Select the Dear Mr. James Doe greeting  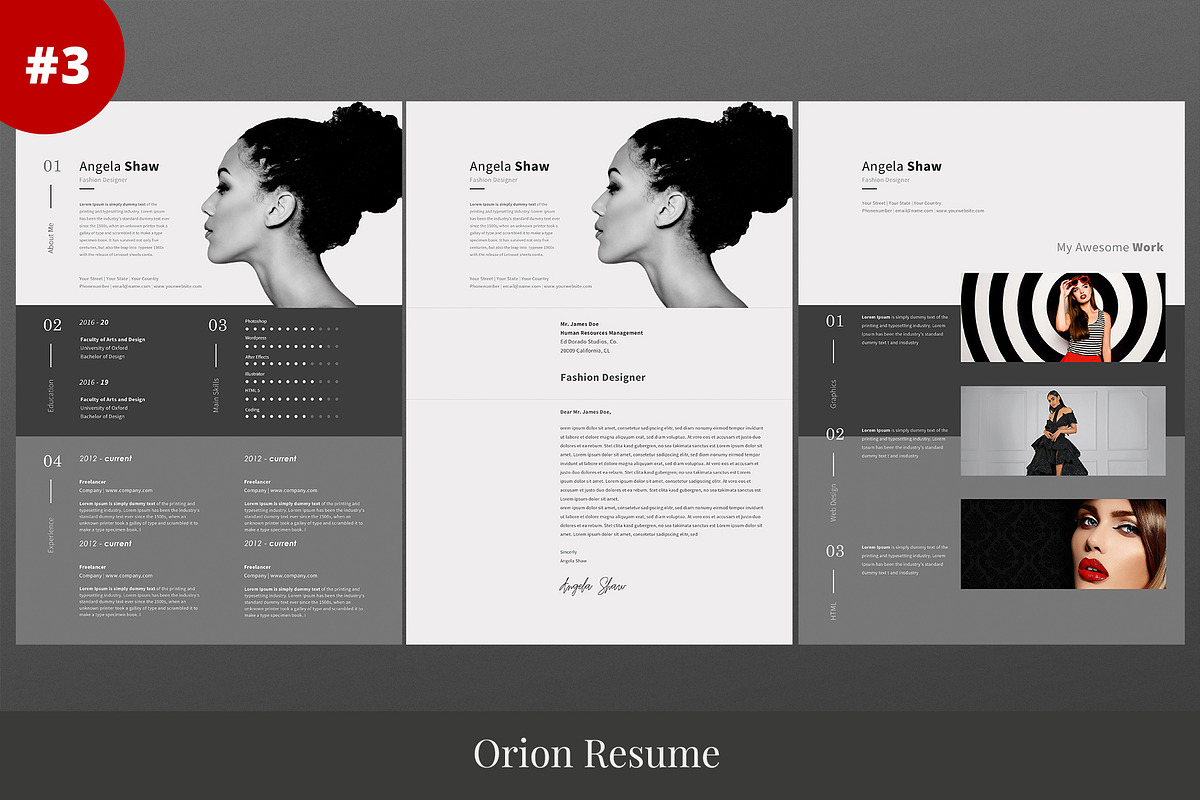pyautogui.click(x=585, y=412)
